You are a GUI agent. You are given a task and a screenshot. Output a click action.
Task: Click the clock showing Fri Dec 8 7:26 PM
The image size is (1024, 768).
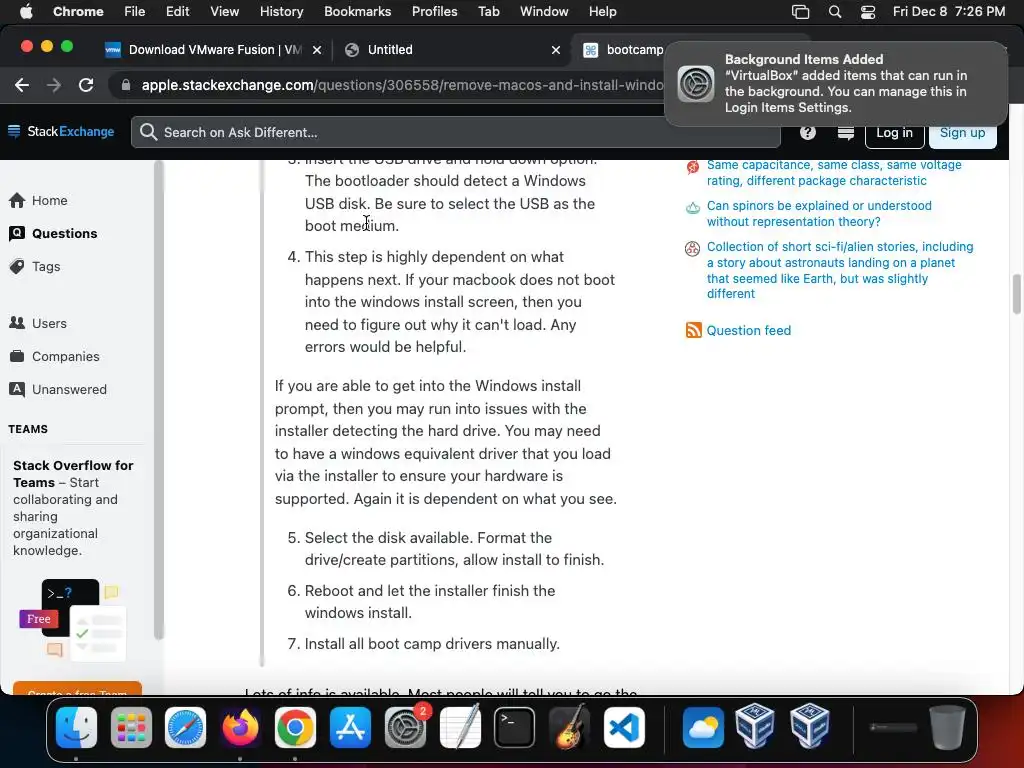pos(949,11)
